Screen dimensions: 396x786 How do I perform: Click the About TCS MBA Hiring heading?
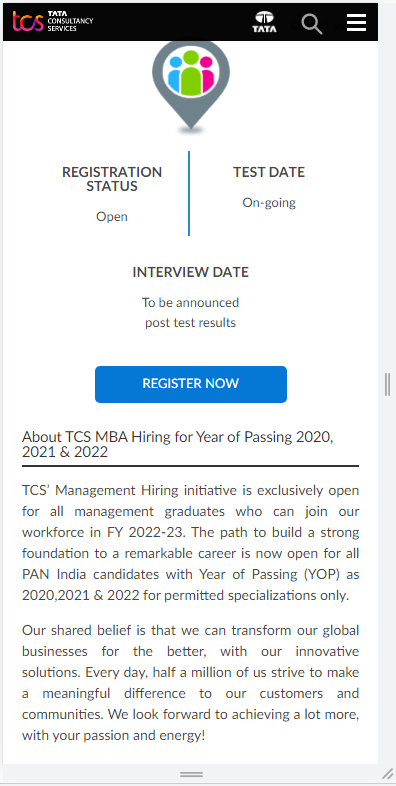click(178, 444)
